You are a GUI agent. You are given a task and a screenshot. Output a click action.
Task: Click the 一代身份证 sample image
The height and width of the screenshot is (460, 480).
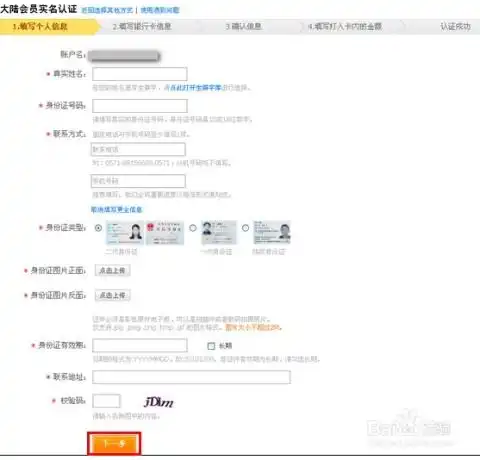click(x=219, y=232)
